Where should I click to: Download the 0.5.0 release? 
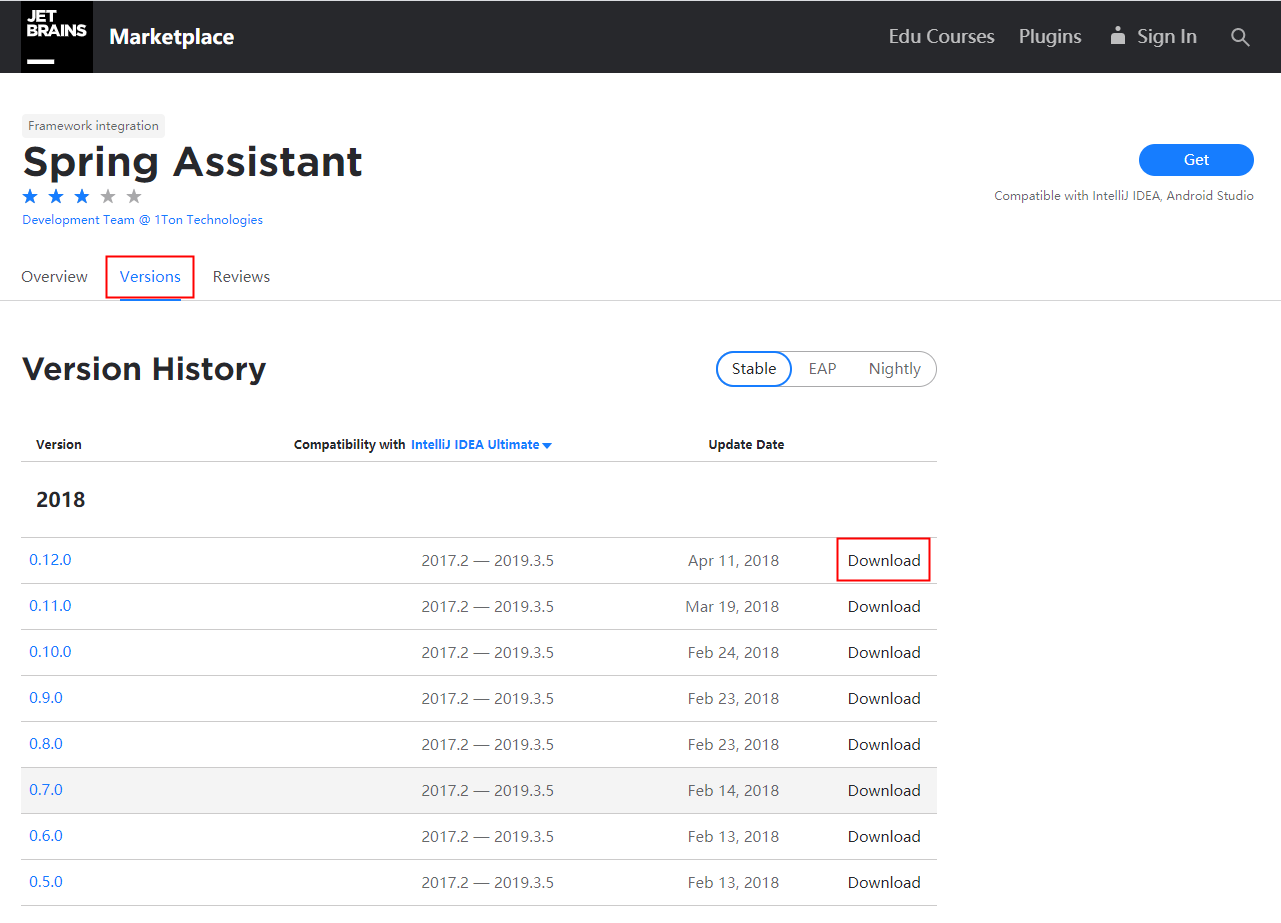tap(883, 881)
